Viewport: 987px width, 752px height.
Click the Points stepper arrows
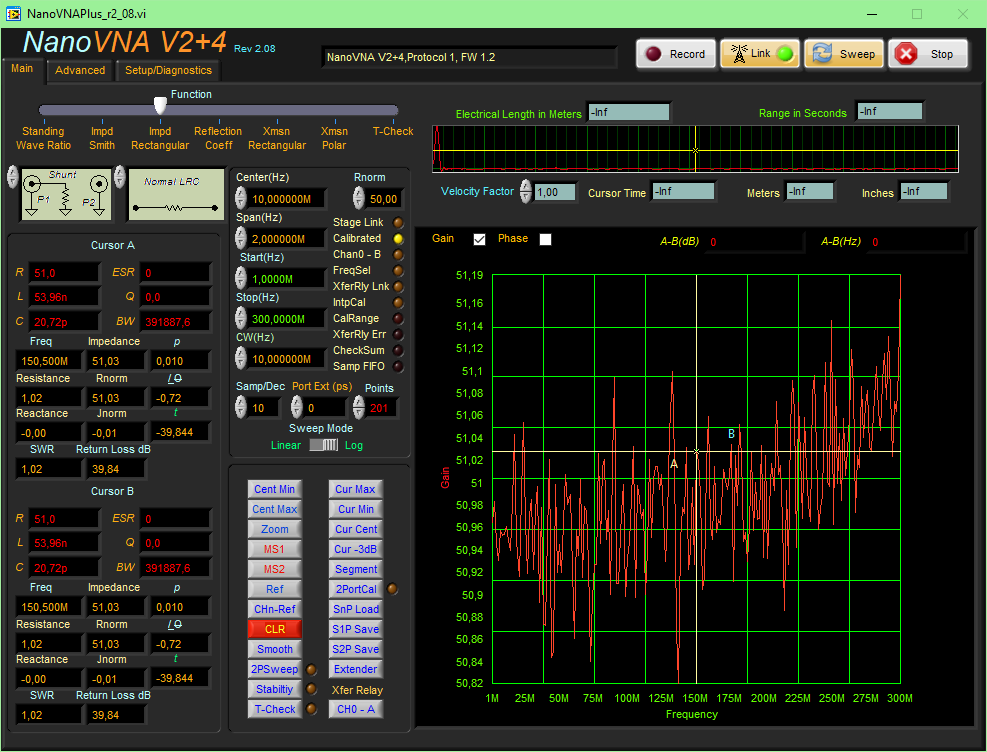click(358, 408)
